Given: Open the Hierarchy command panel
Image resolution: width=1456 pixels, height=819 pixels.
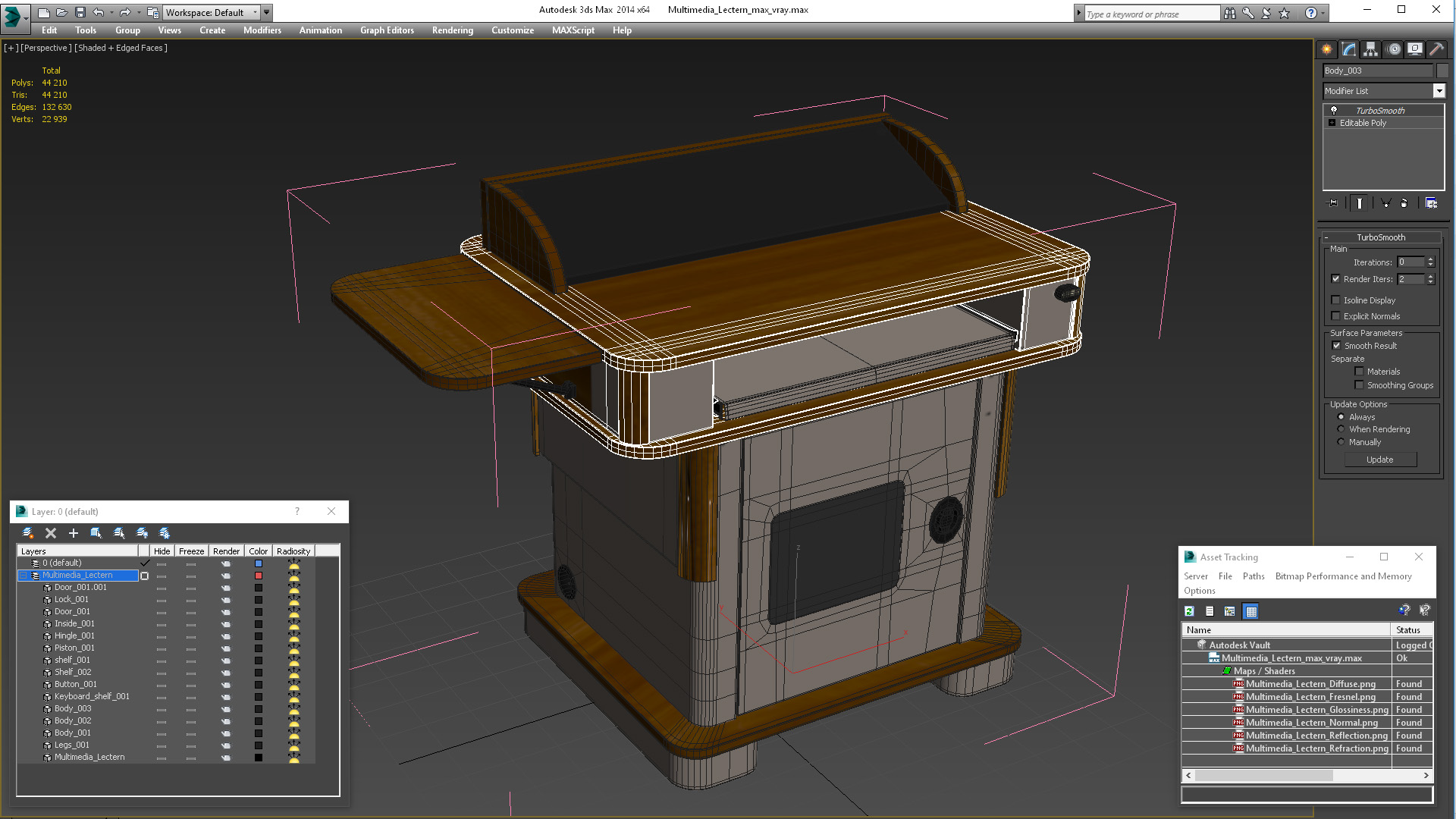Looking at the screenshot, I should [1370, 49].
